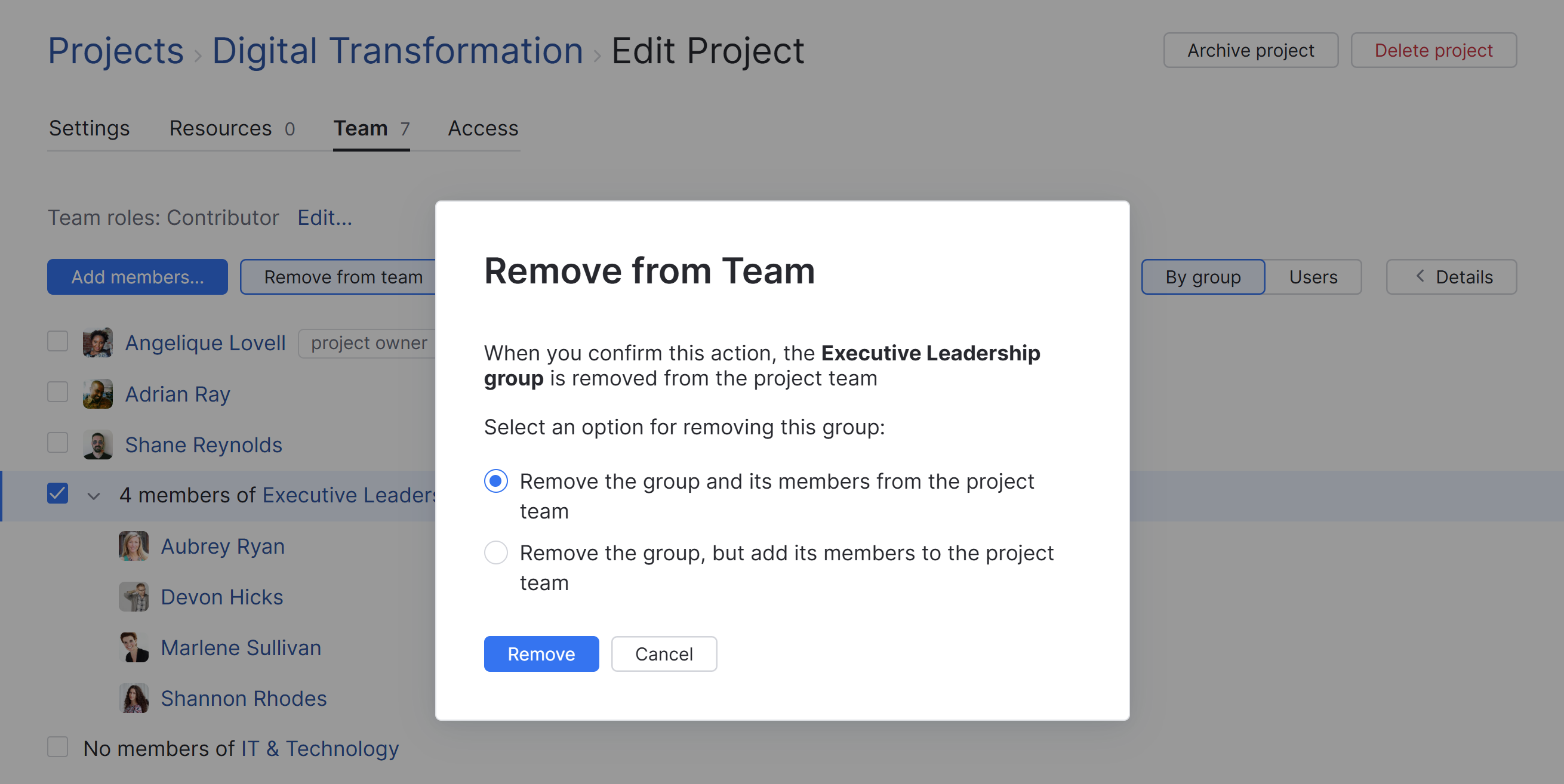
Task: Switch view to Users
Action: [x=1313, y=277]
